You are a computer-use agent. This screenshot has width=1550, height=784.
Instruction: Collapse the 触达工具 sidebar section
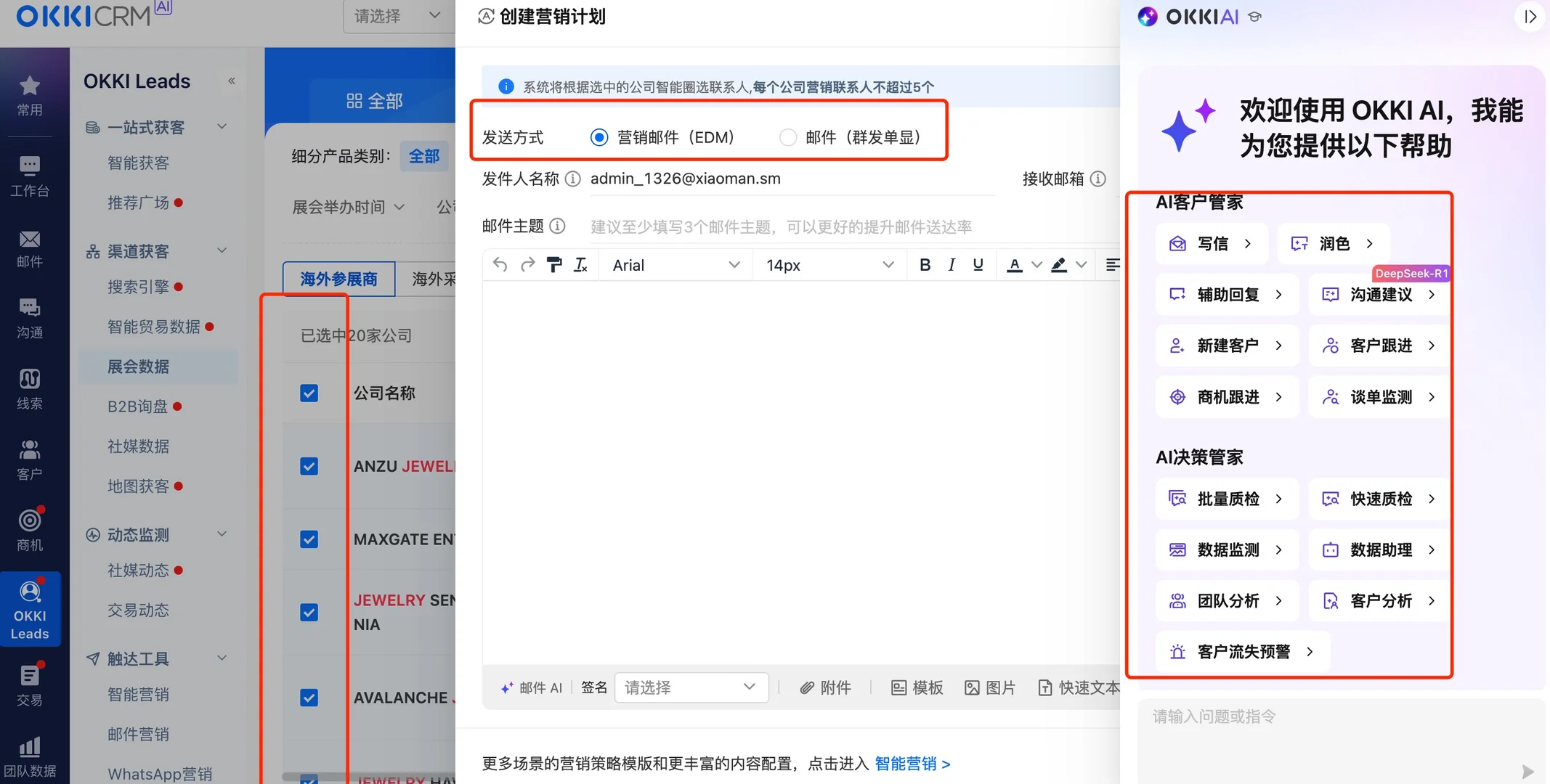click(x=222, y=658)
